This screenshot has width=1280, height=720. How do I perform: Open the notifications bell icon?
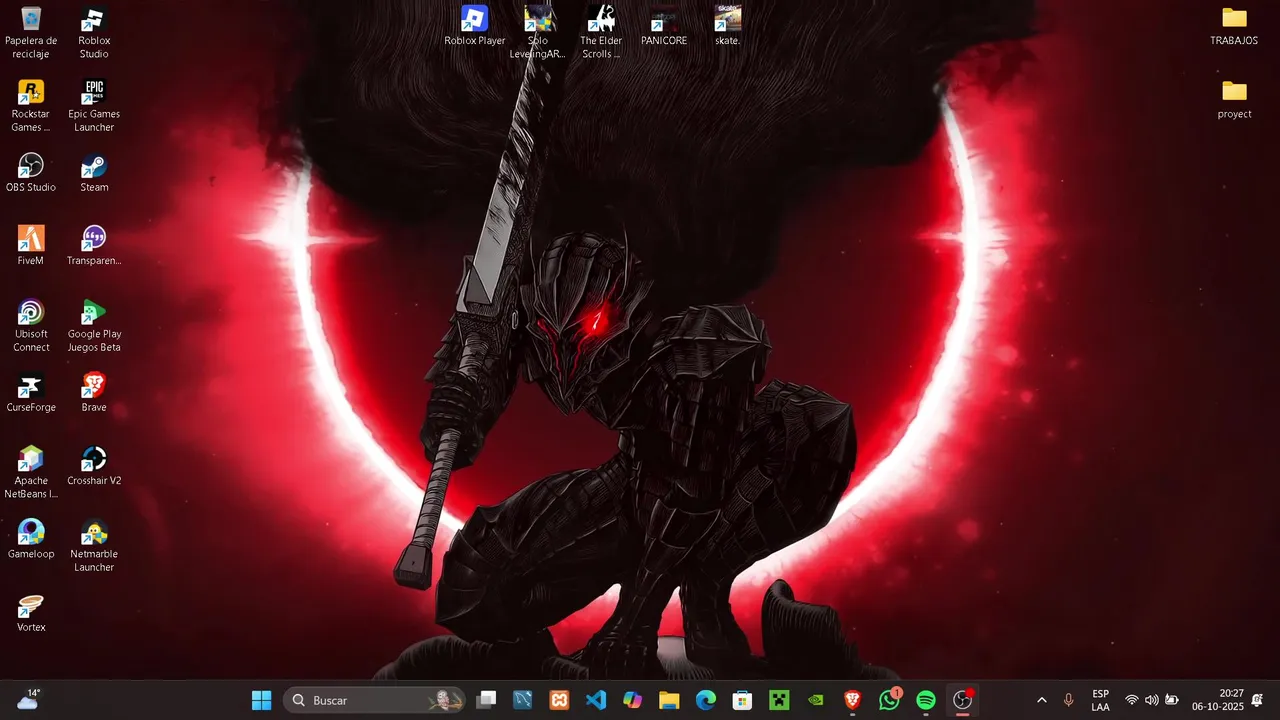pyautogui.click(x=1257, y=700)
